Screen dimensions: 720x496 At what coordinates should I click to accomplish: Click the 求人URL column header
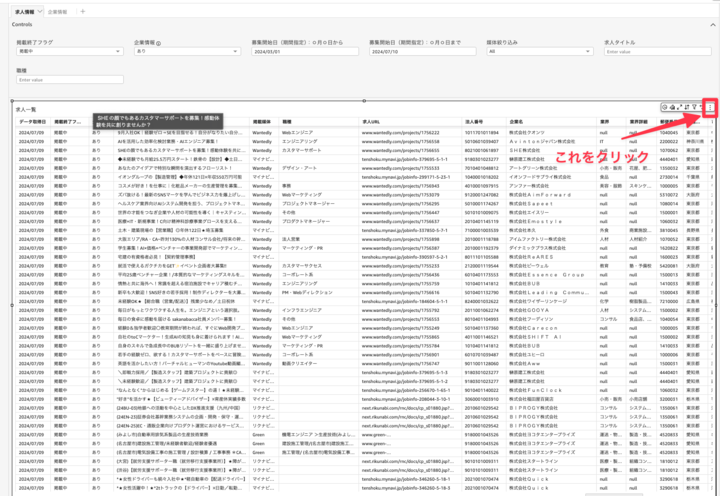tap(371, 122)
